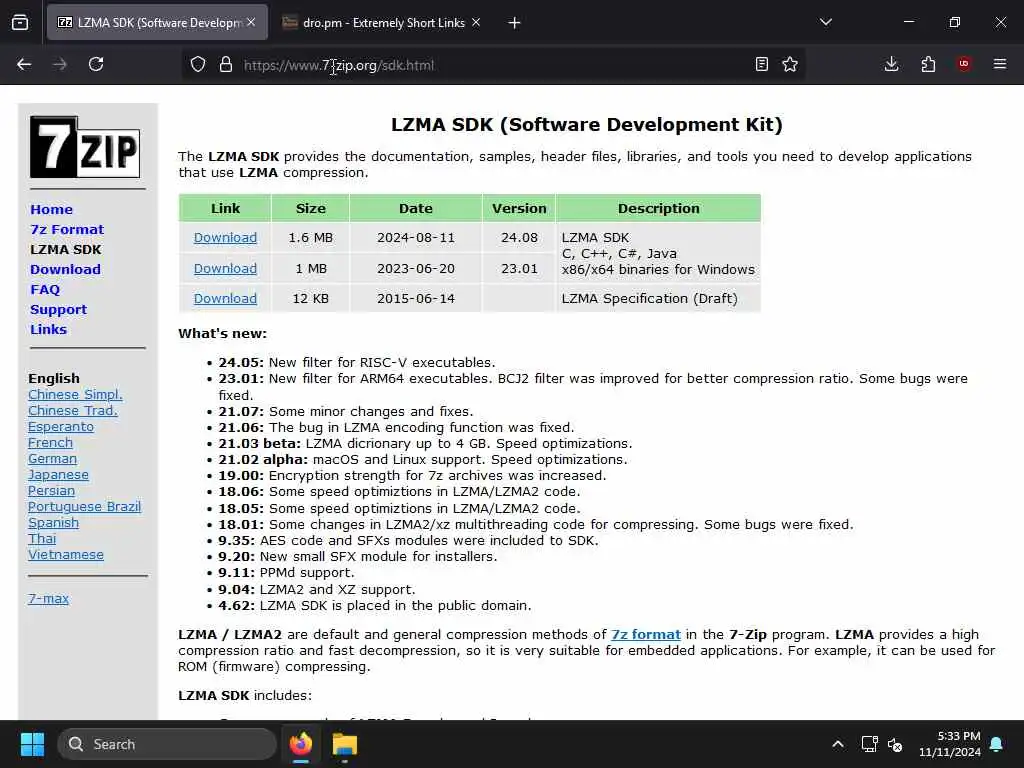Expand list all tabs chevron
1024x768 pixels.
[826, 22]
